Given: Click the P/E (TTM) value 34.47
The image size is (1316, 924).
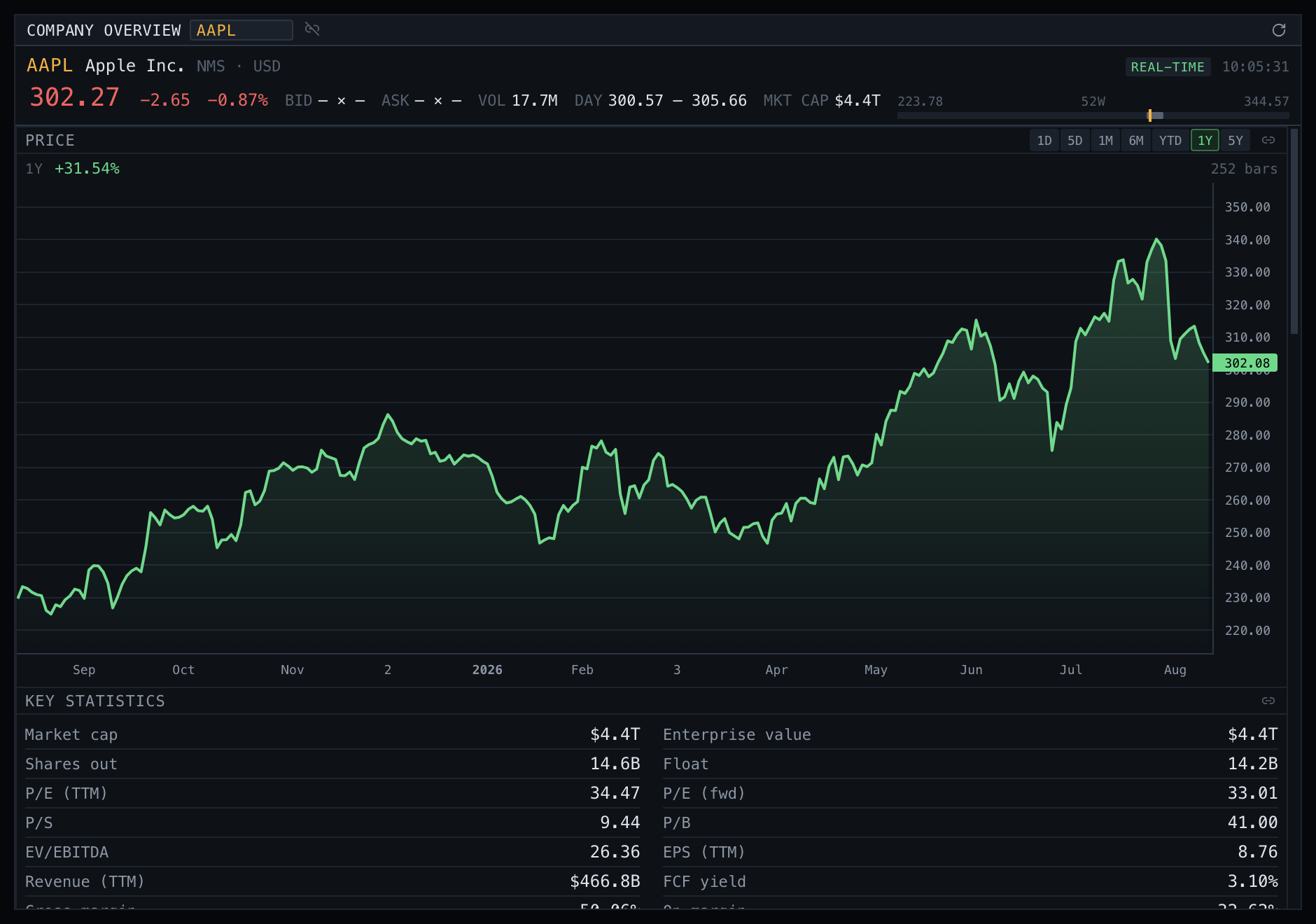Looking at the screenshot, I should click(x=615, y=793).
